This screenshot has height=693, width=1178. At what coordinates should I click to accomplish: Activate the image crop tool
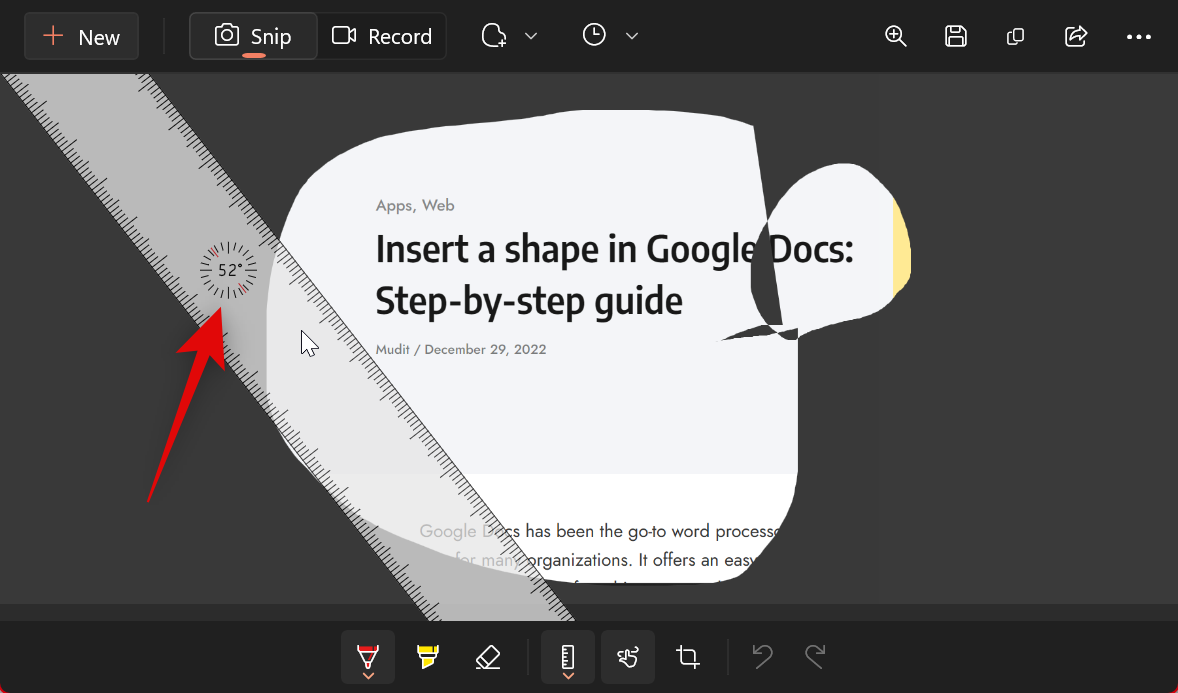click(688, 657)
